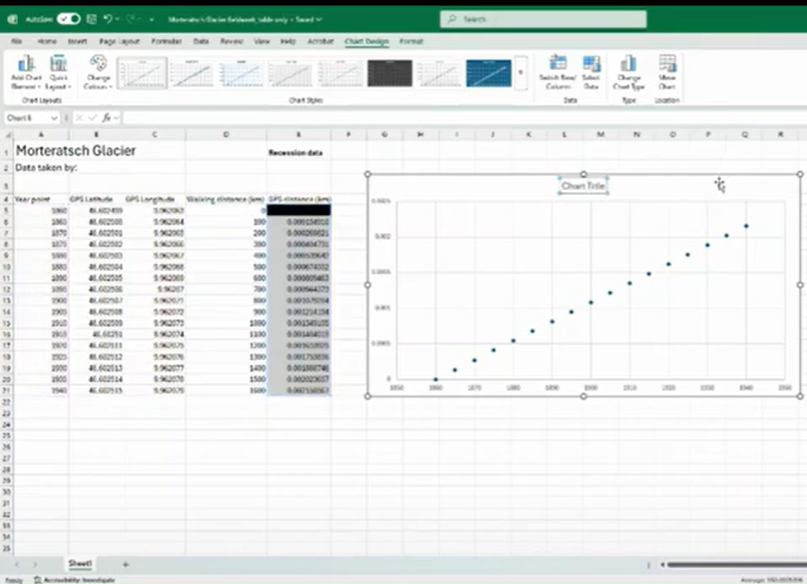
Task: Open the View tab
Action: 261,41
